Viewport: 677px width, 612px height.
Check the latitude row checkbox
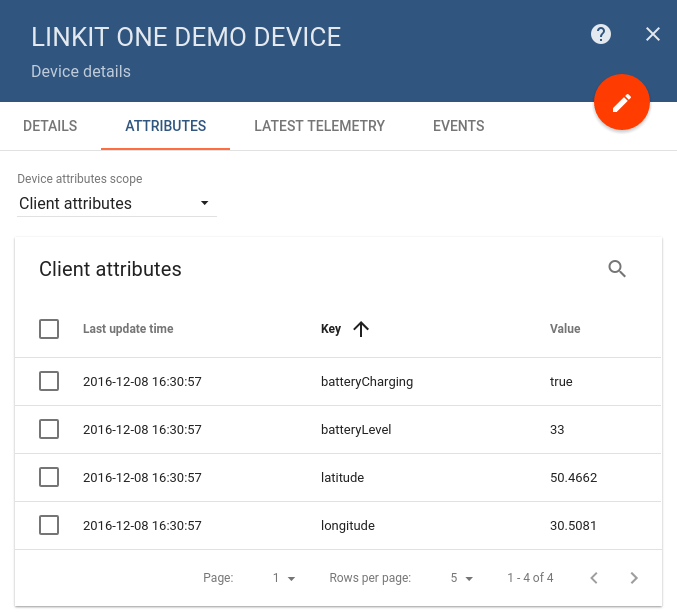(x=49, y=477)
